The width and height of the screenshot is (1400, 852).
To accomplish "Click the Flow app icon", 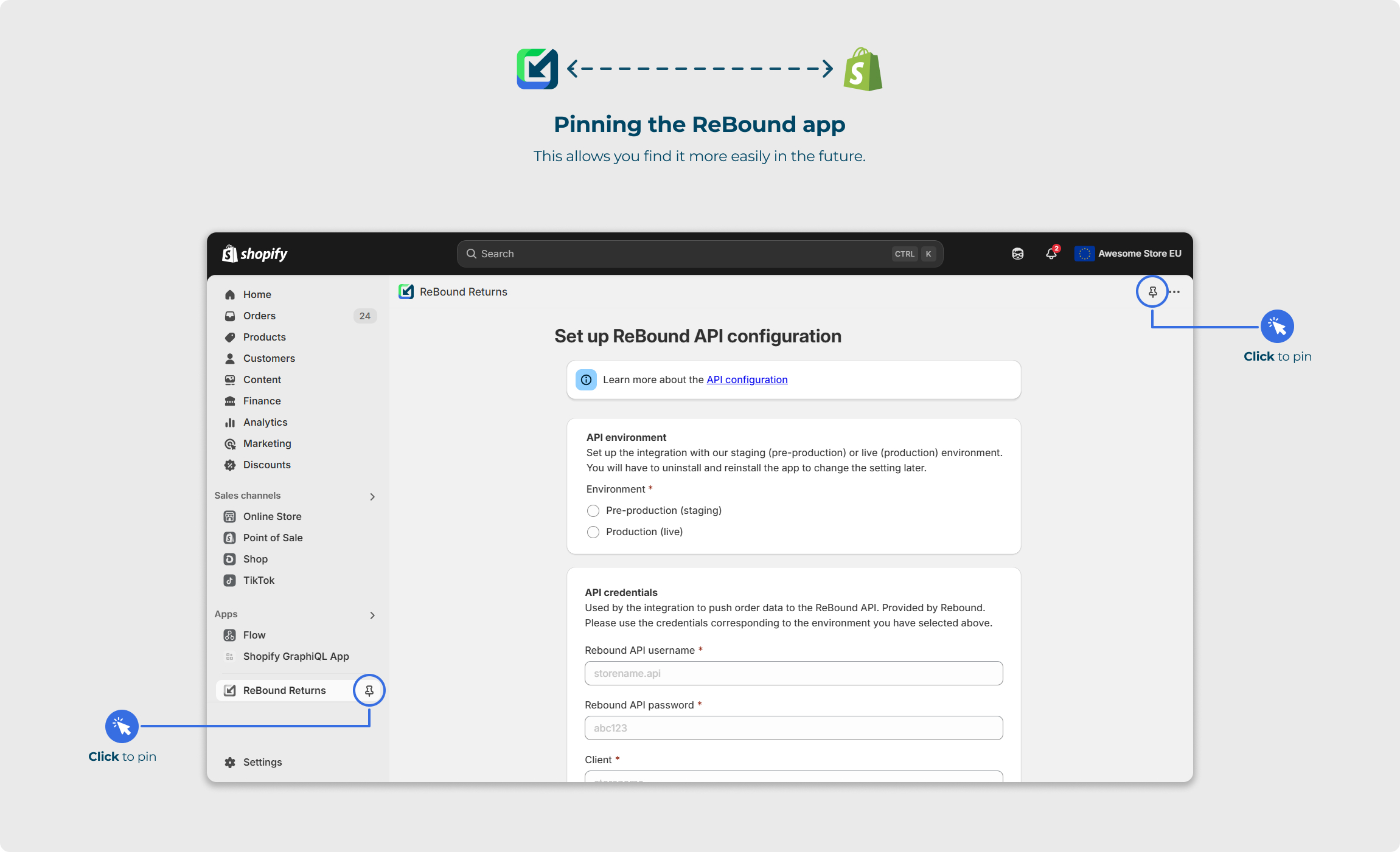I will [x=230, y=635].
